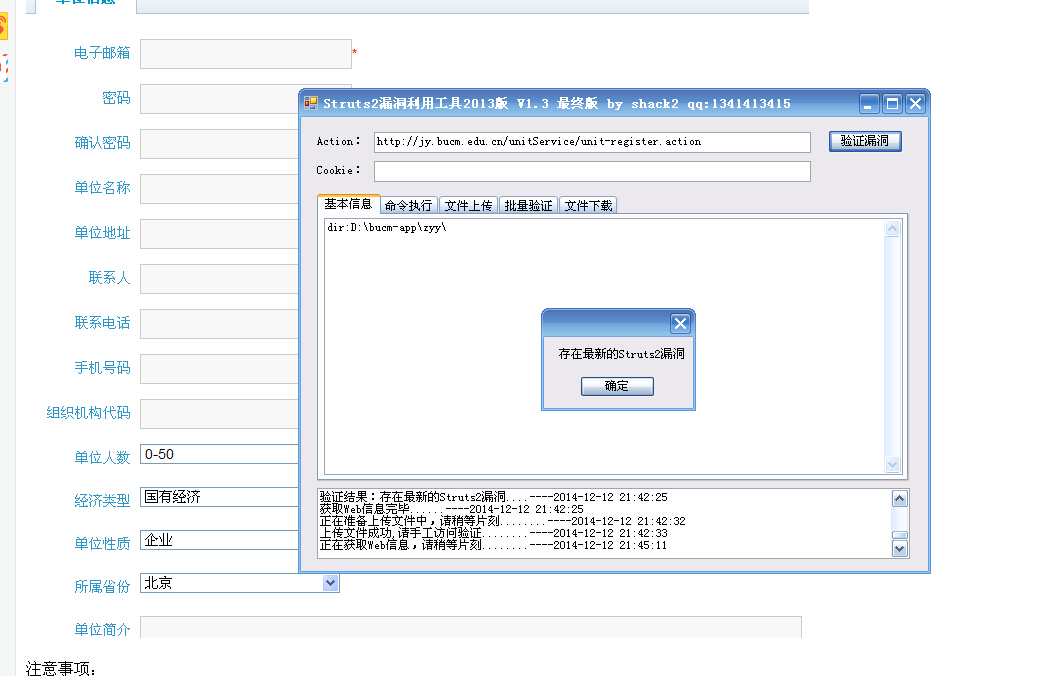Open the 经济类型 国有经济 dropdown

coord(219,497)
